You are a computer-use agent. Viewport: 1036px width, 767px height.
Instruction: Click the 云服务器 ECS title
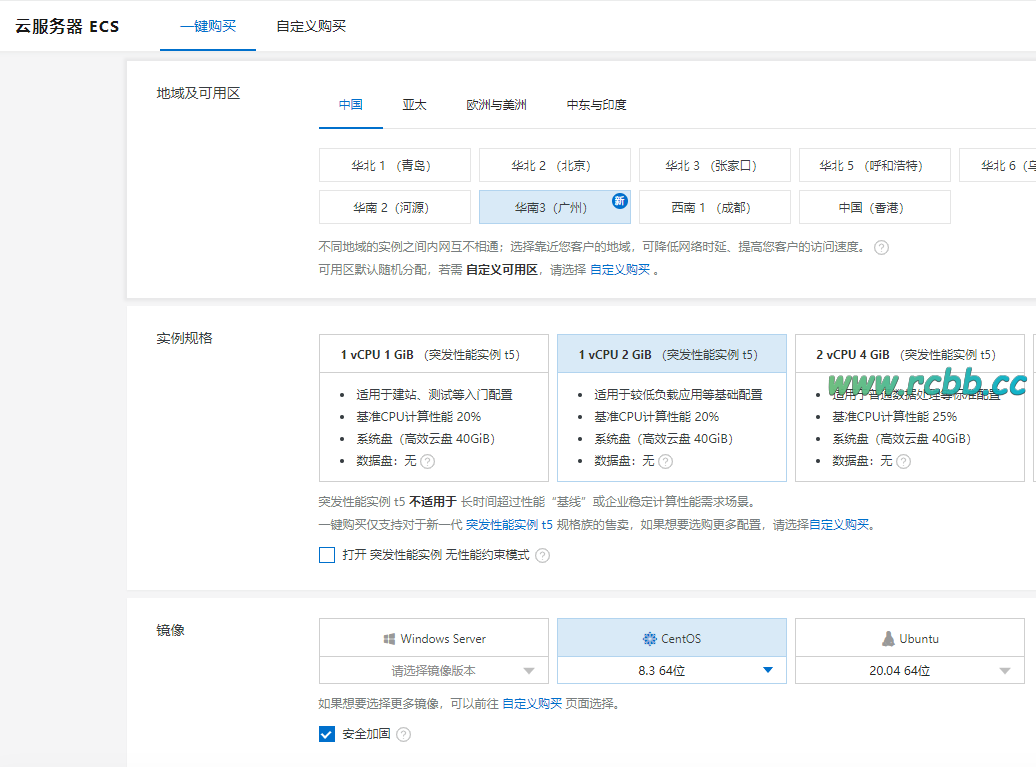pos(67,26)
